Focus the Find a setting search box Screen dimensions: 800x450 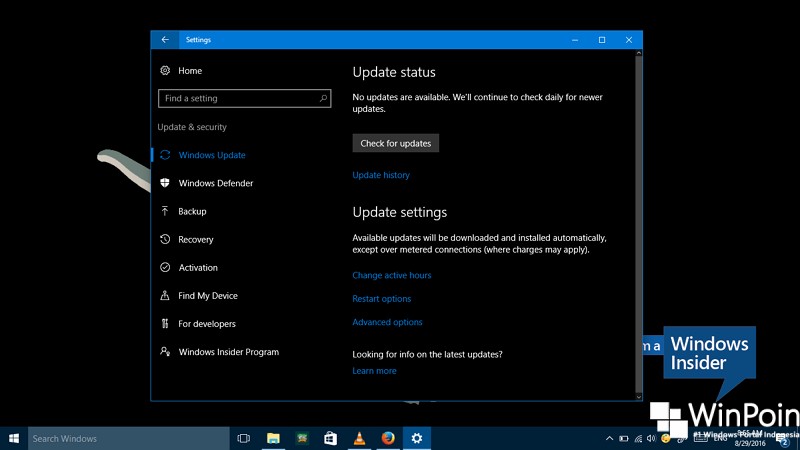tap(244, 98)
